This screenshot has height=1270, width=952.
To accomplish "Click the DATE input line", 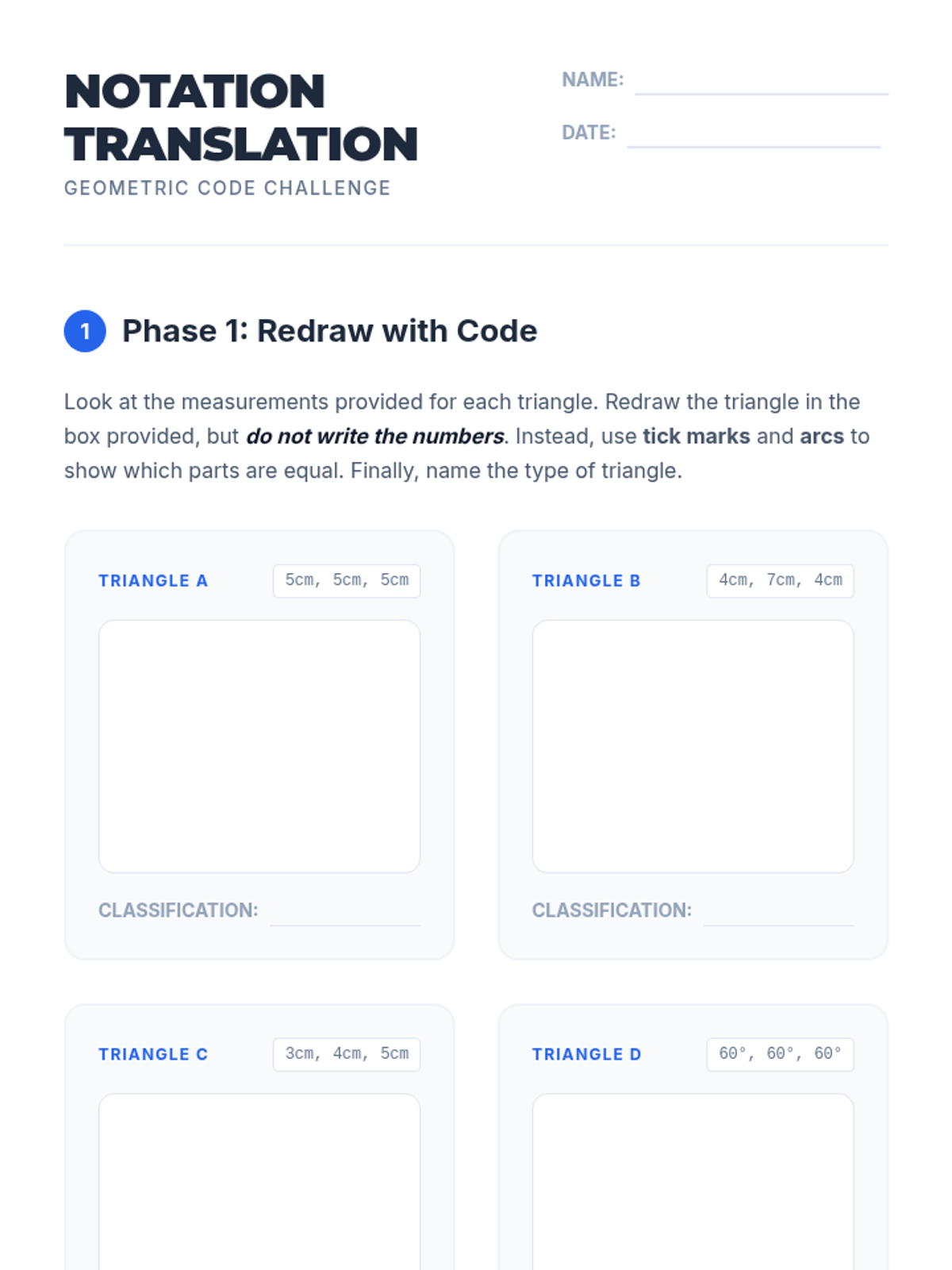I will [754, 133].
